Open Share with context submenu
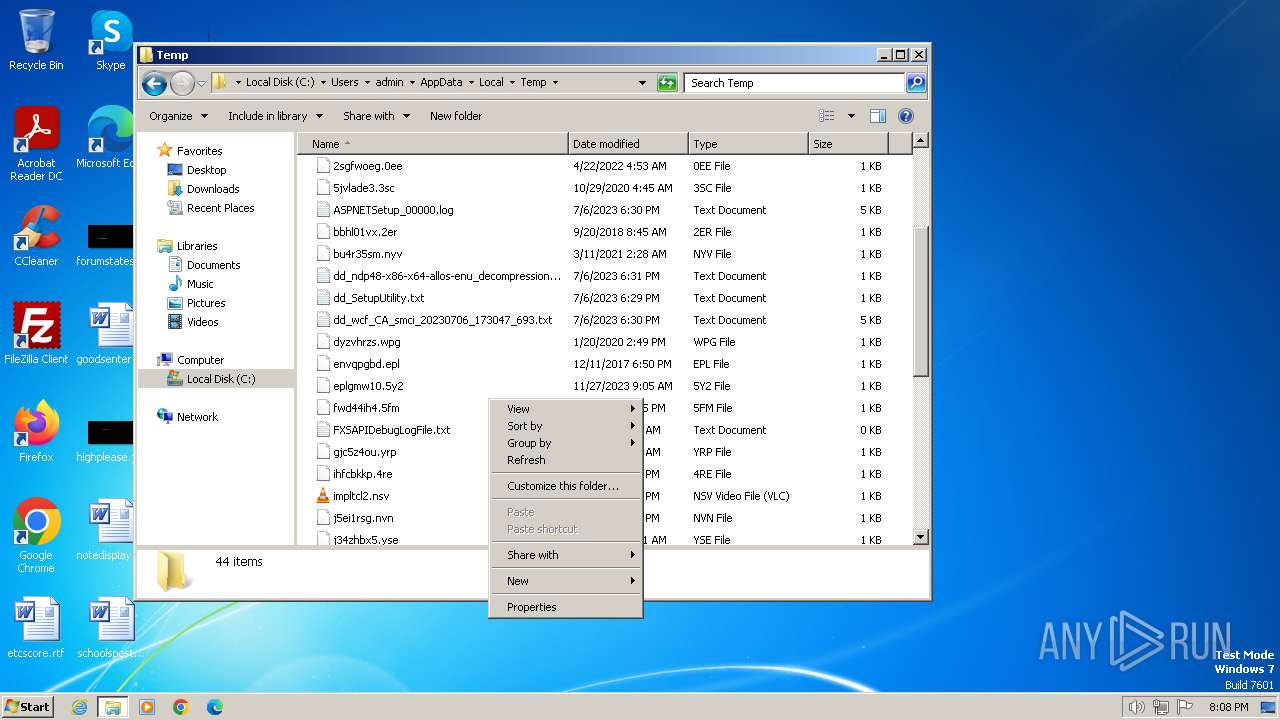The width and height of the screenshot is (1280, 720). pos(565,555)
